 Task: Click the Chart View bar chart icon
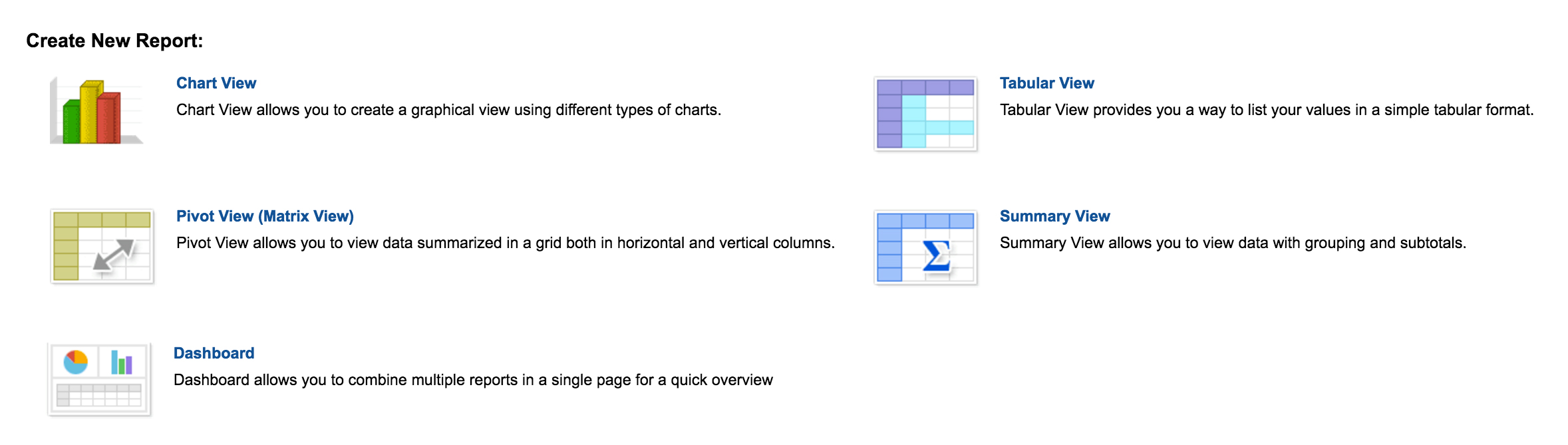96,112
